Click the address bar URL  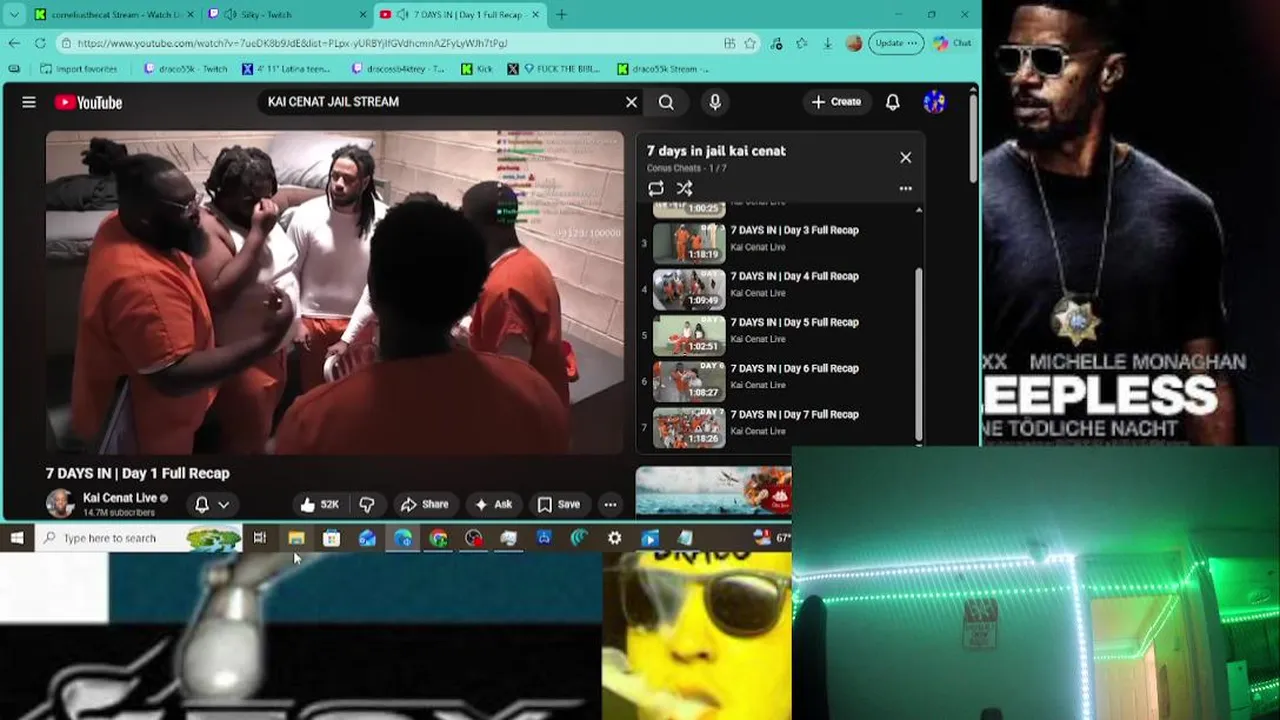coord(292,43)
